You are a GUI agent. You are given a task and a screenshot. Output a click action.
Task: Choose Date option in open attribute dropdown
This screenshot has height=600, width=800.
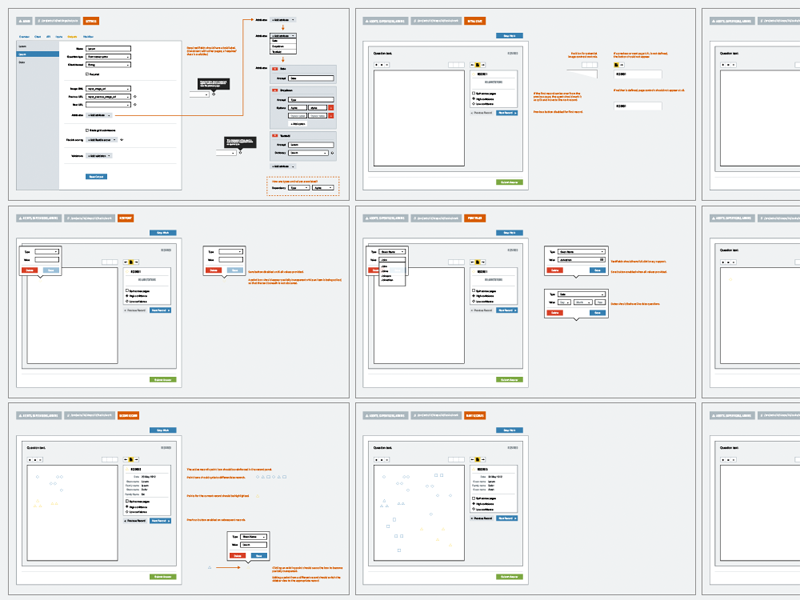[x=283, y=41]
